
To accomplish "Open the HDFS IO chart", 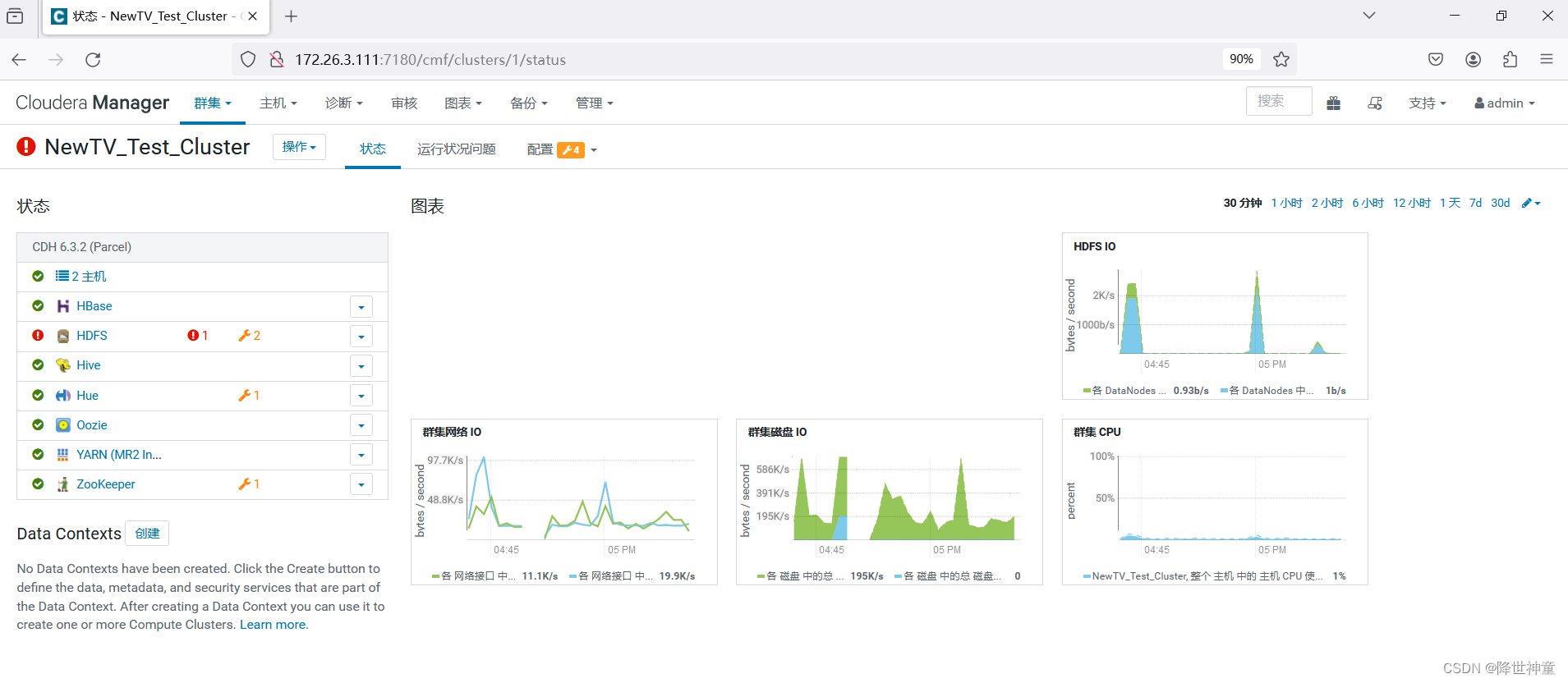I will (x=1215, y=316).
